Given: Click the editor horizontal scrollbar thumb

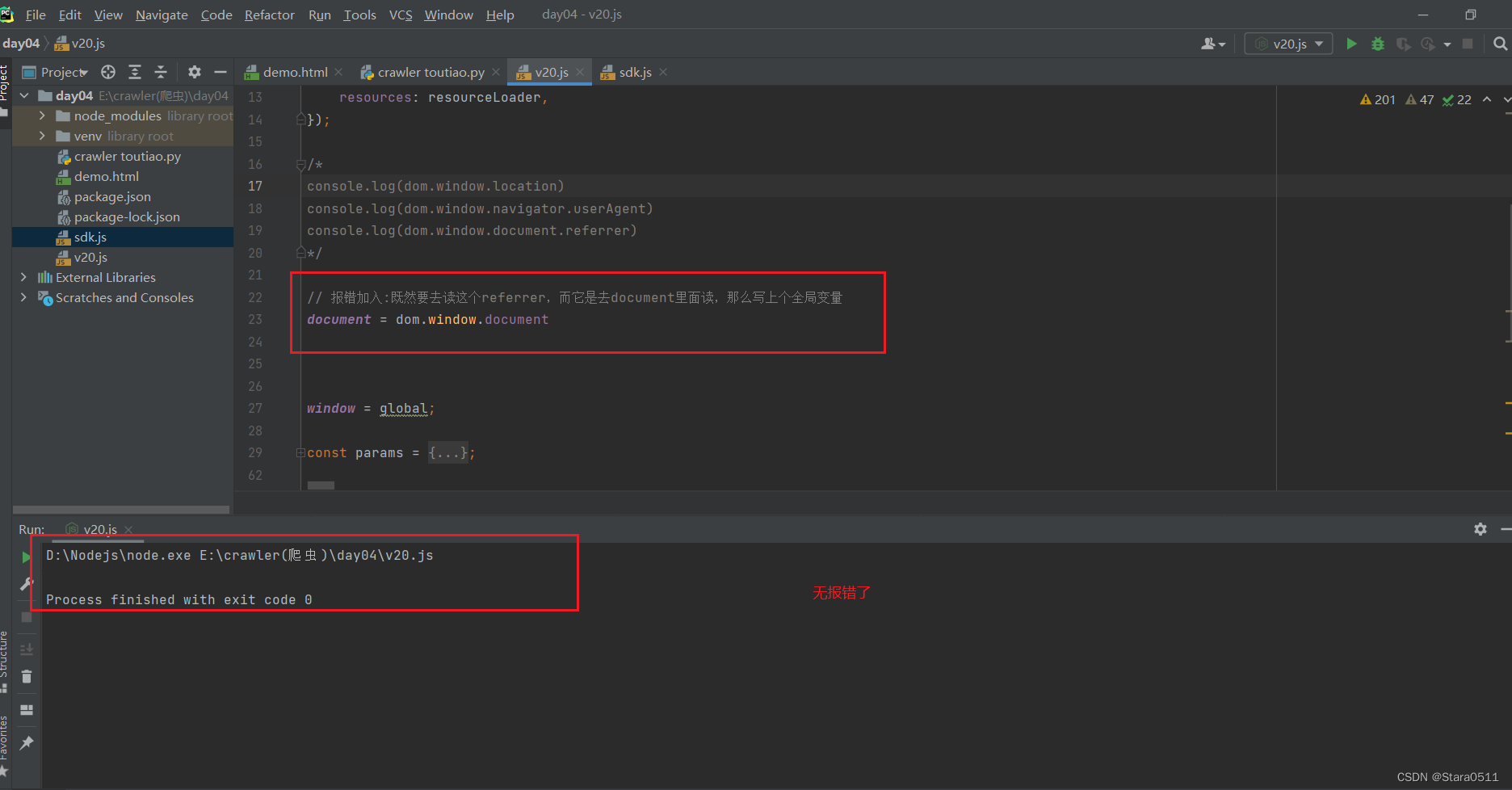Looking at the screenshot, I should (x=321, y=485).
